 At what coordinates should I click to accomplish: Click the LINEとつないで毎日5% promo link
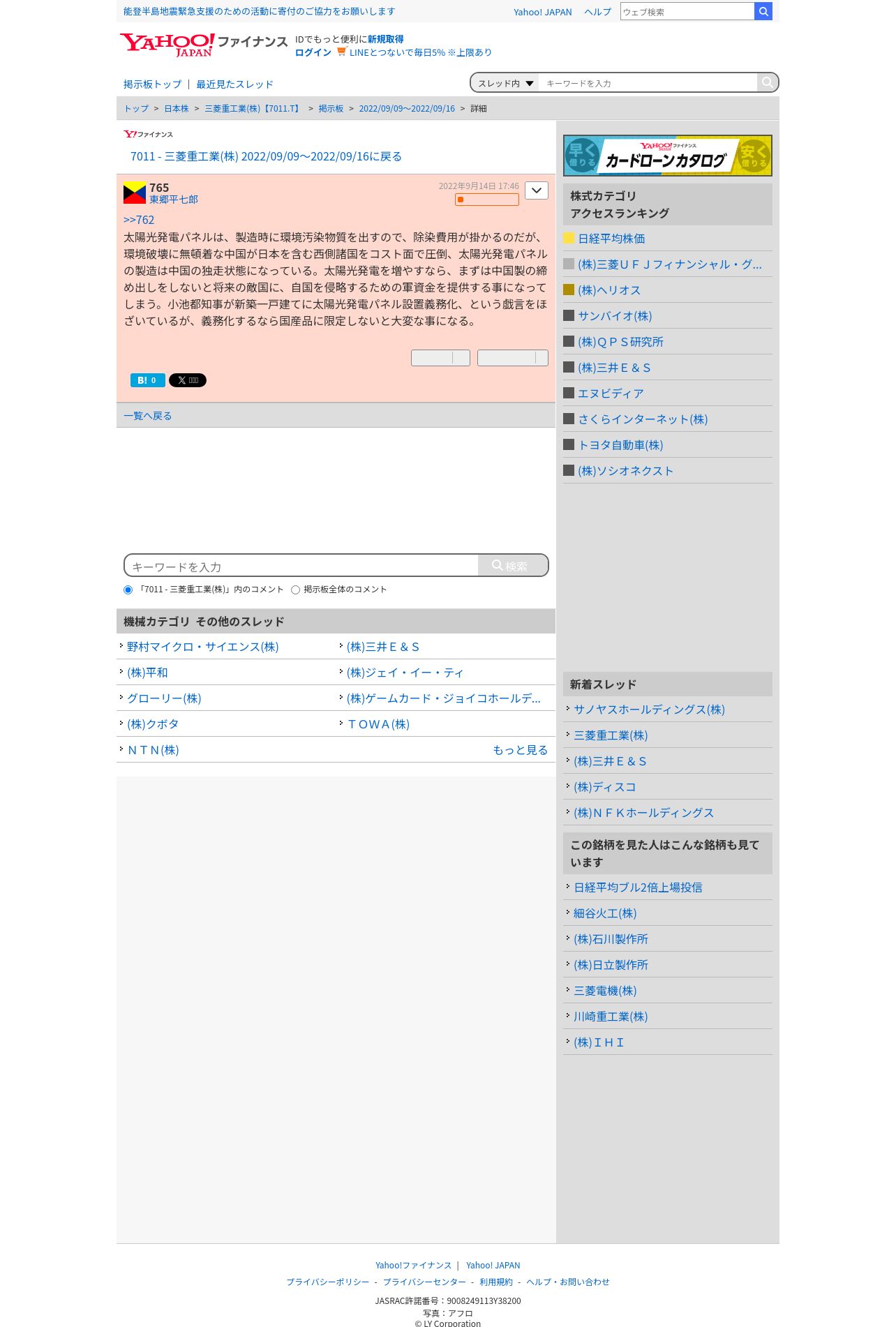pos(420,52)
